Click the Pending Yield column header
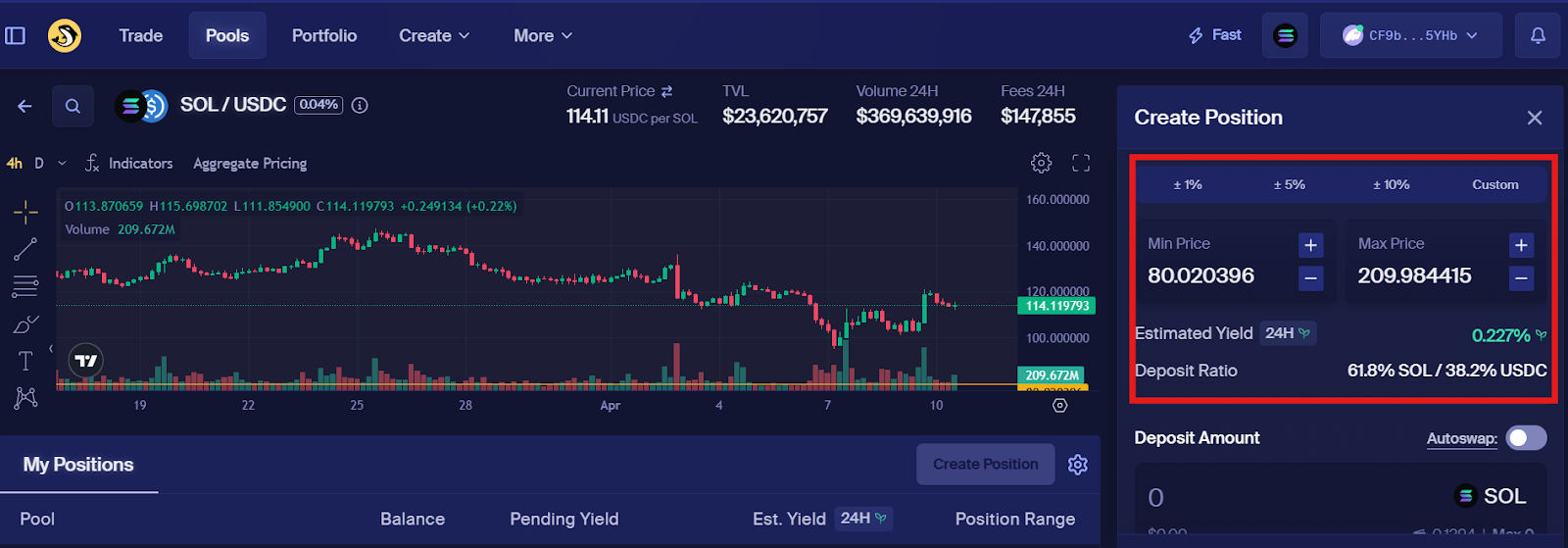Image resolution: width=1568 pixels, height=548 pixels. (x=564, y=519)
